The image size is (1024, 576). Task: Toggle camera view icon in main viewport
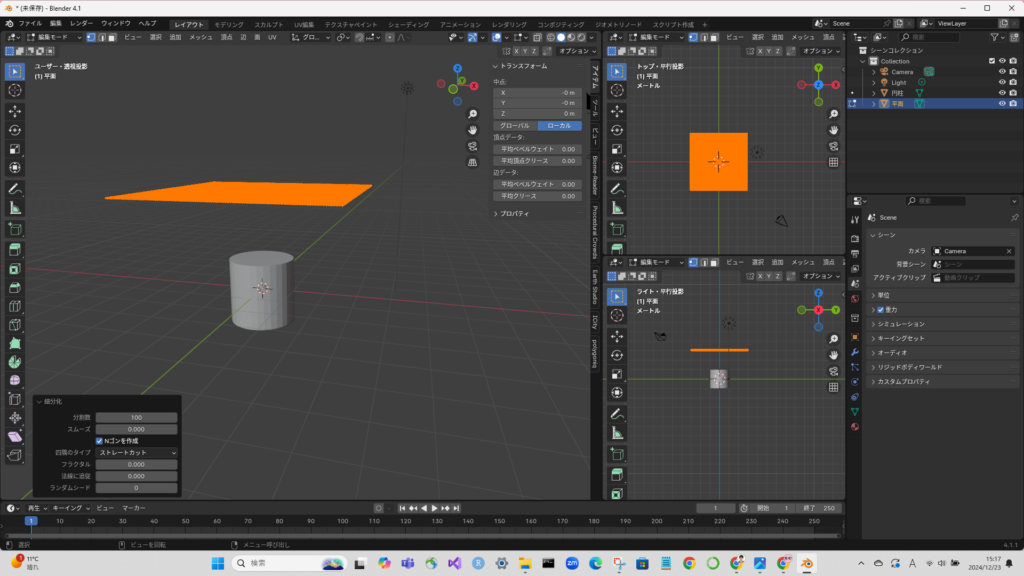click(x=472, y=146)
